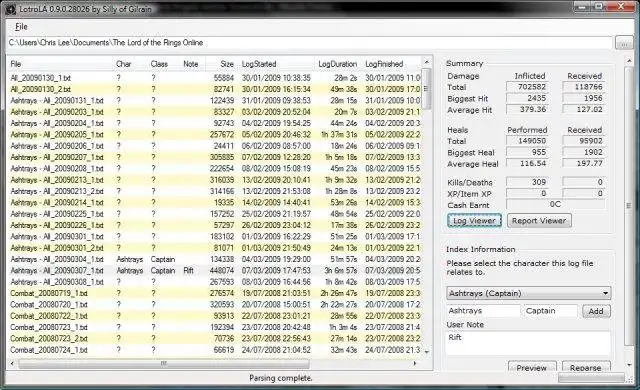Click the 448074 size cell
Image resolution: width=640 pixels, height=390 pixels.
pyautogui.click(x=222, y=270)
